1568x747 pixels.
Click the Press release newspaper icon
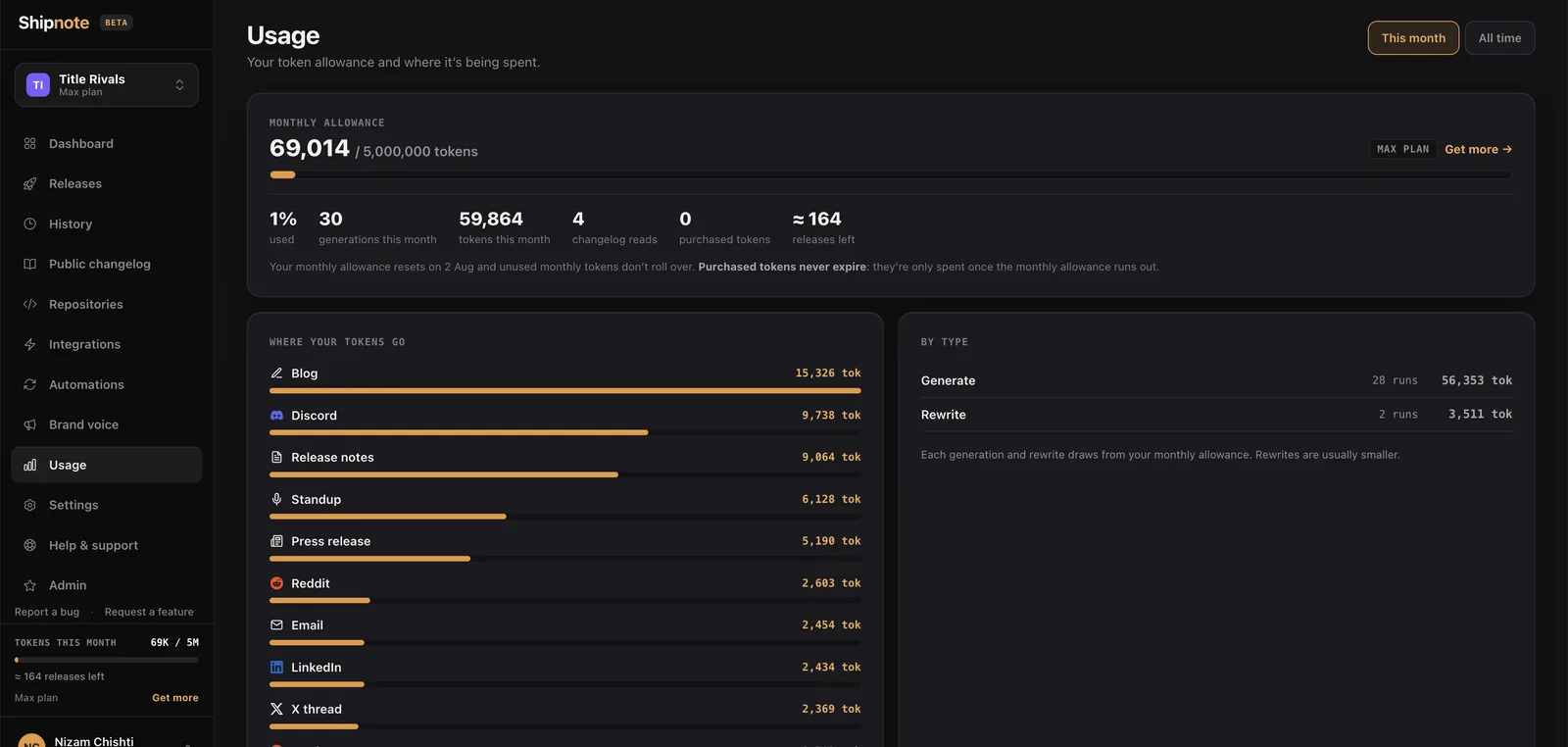tap(276, 541)
